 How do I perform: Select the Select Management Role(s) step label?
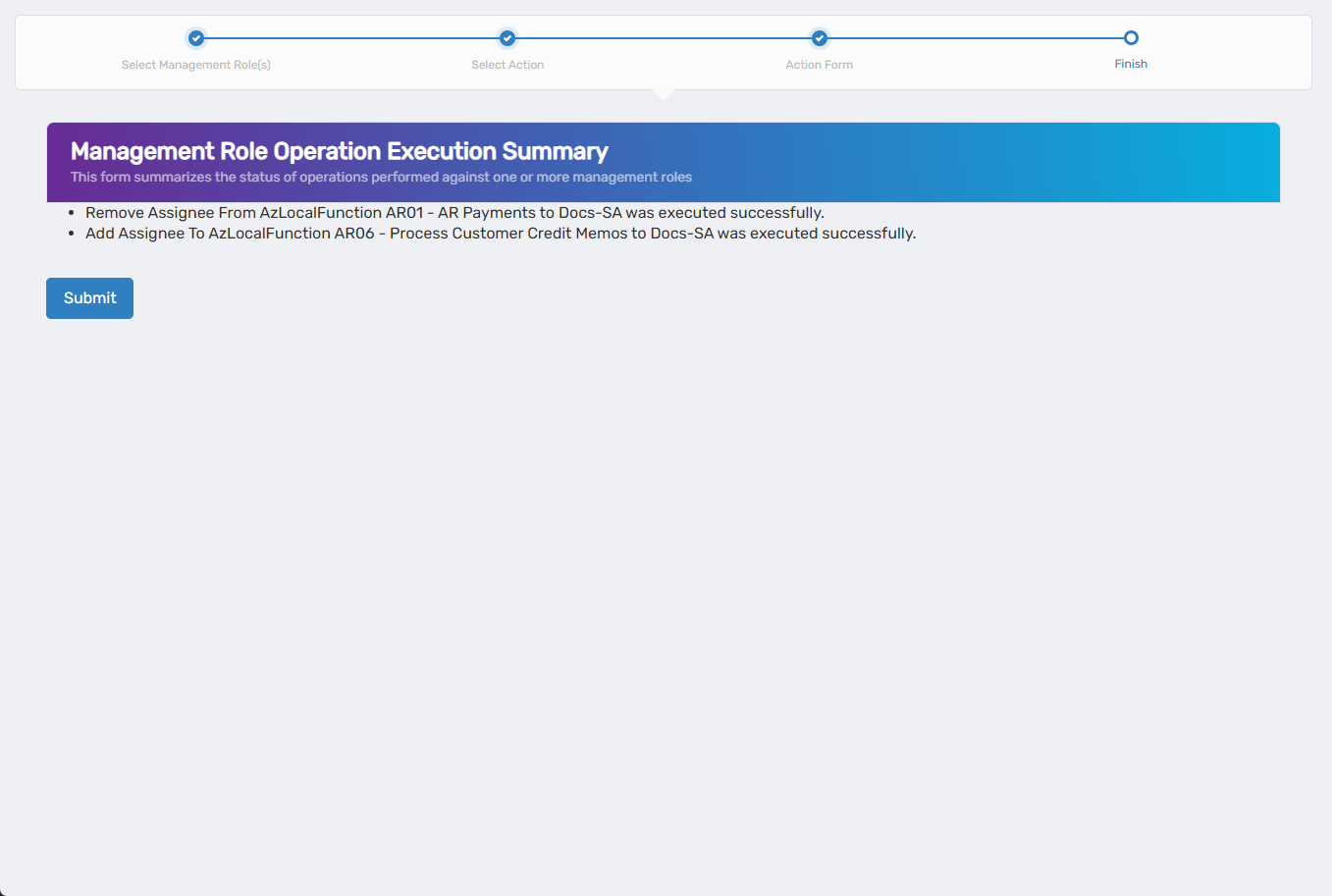(x=195, y=64)
